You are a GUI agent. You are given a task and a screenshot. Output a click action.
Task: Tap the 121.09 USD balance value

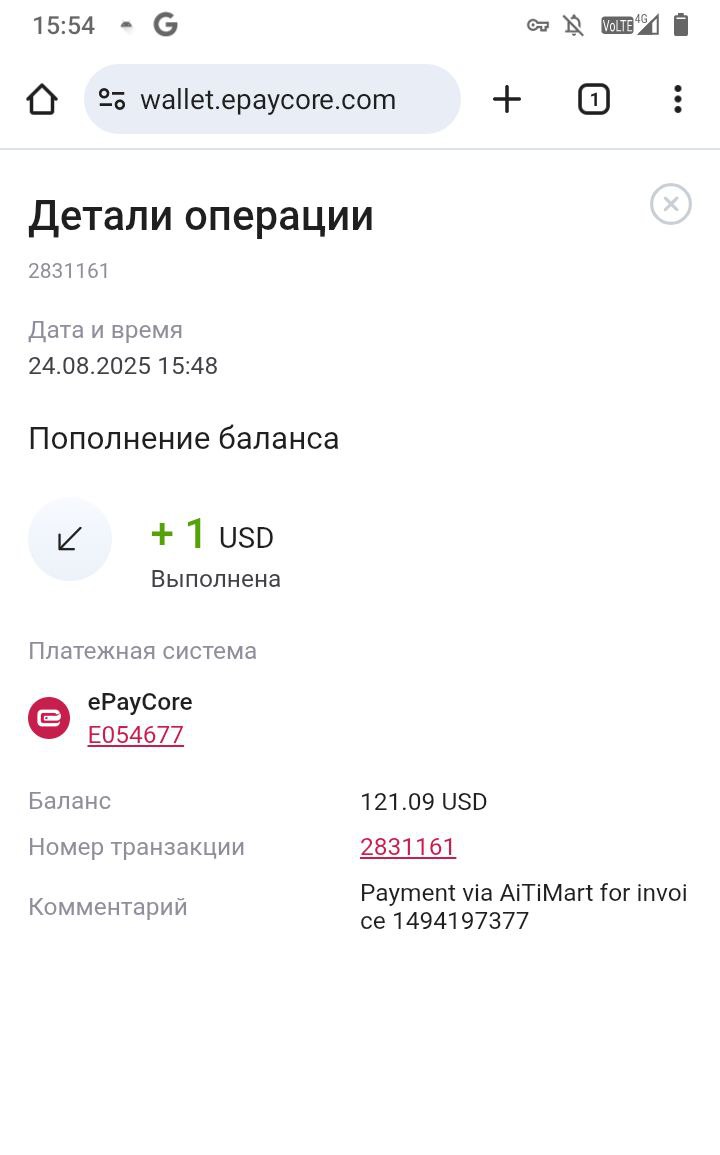[424, 801]
